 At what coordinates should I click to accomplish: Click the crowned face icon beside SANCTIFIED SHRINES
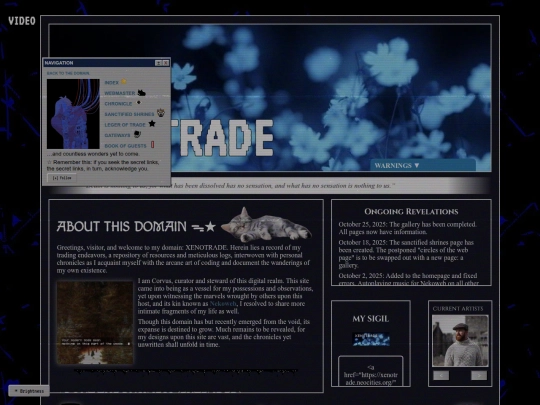click(x=160, y=113)
